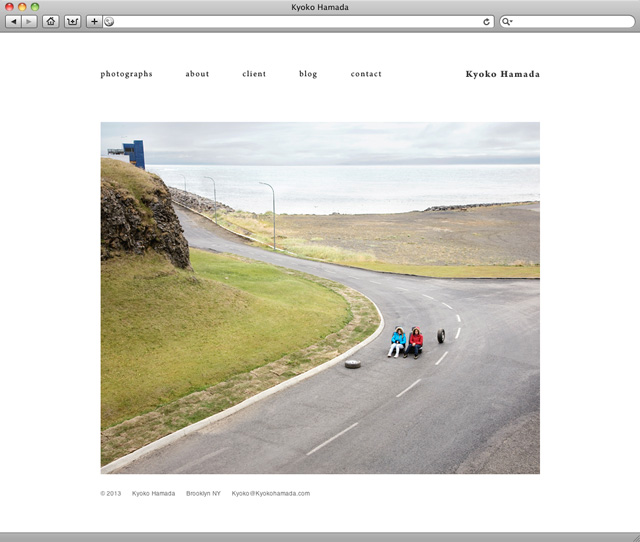Viewport: 640px width, 542px height.
Task: Minimize the window with yellow button
Action: point(22,7)
